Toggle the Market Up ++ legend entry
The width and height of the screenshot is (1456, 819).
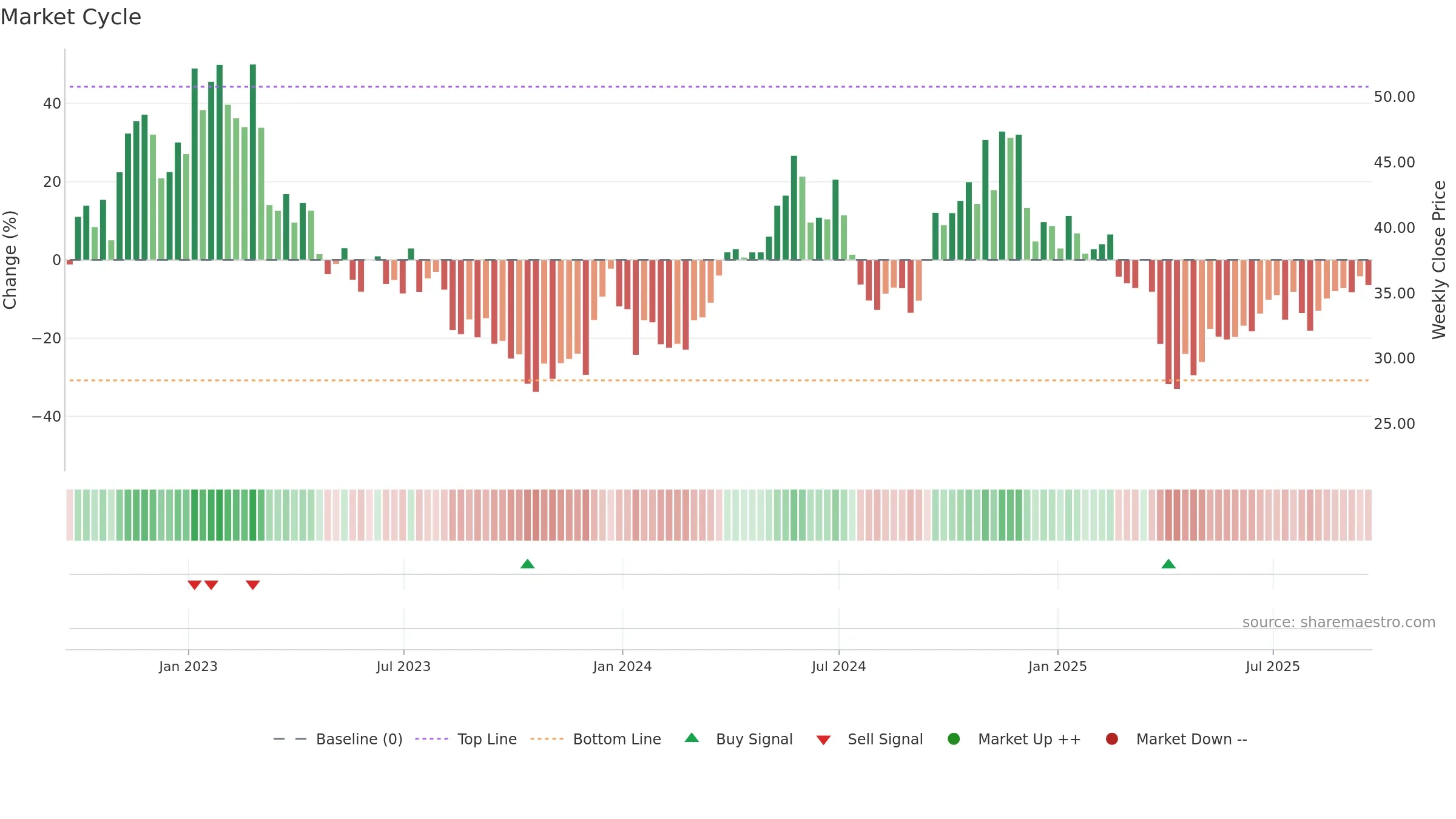(x=1014, y=739)
